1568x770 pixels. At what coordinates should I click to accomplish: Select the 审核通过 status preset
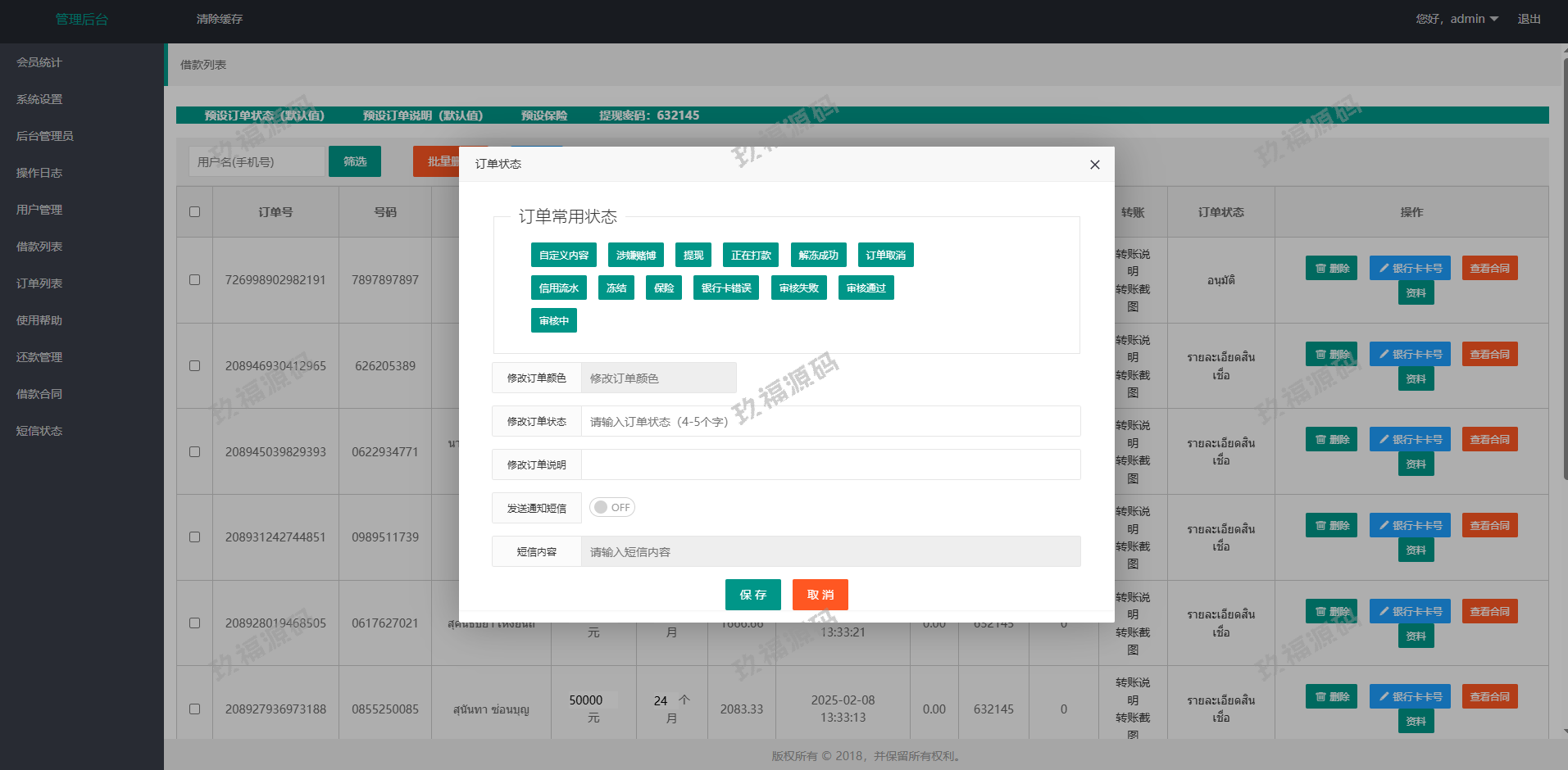coord(866,288)
